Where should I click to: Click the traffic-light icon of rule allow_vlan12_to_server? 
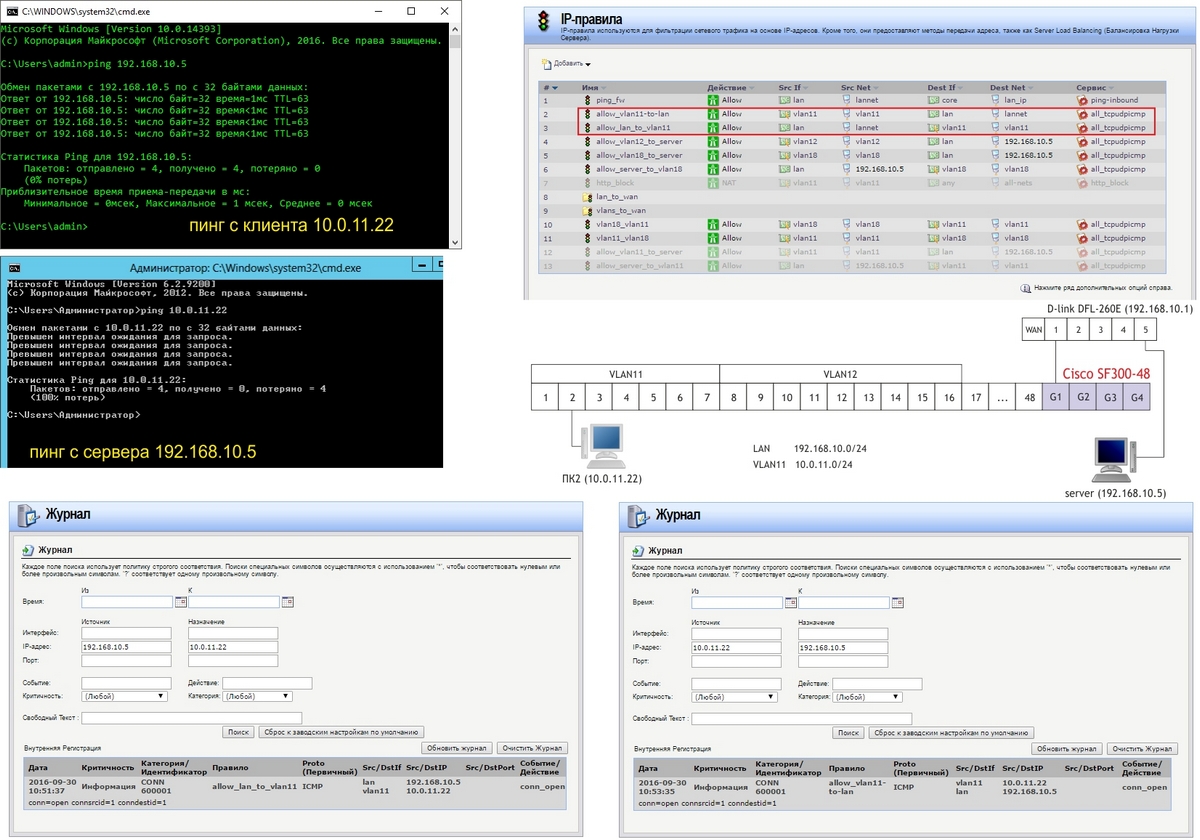pos(588,142)
